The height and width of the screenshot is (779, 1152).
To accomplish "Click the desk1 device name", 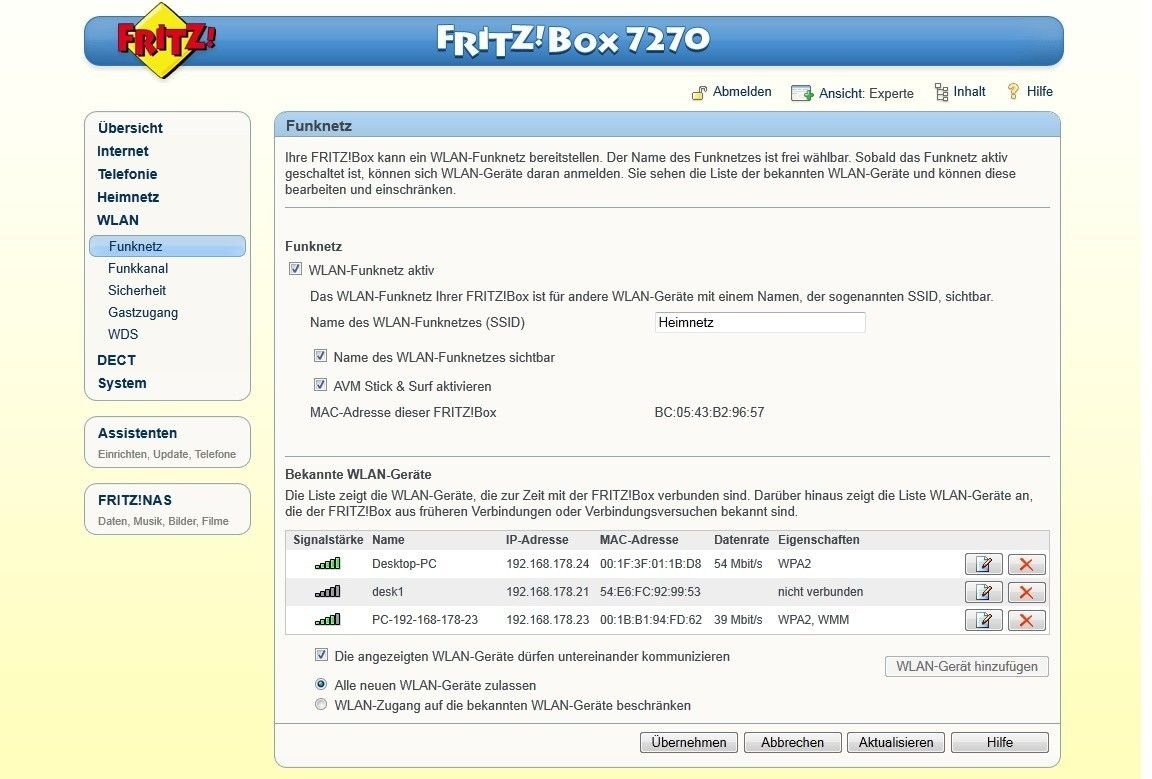I will pos(388,592).
